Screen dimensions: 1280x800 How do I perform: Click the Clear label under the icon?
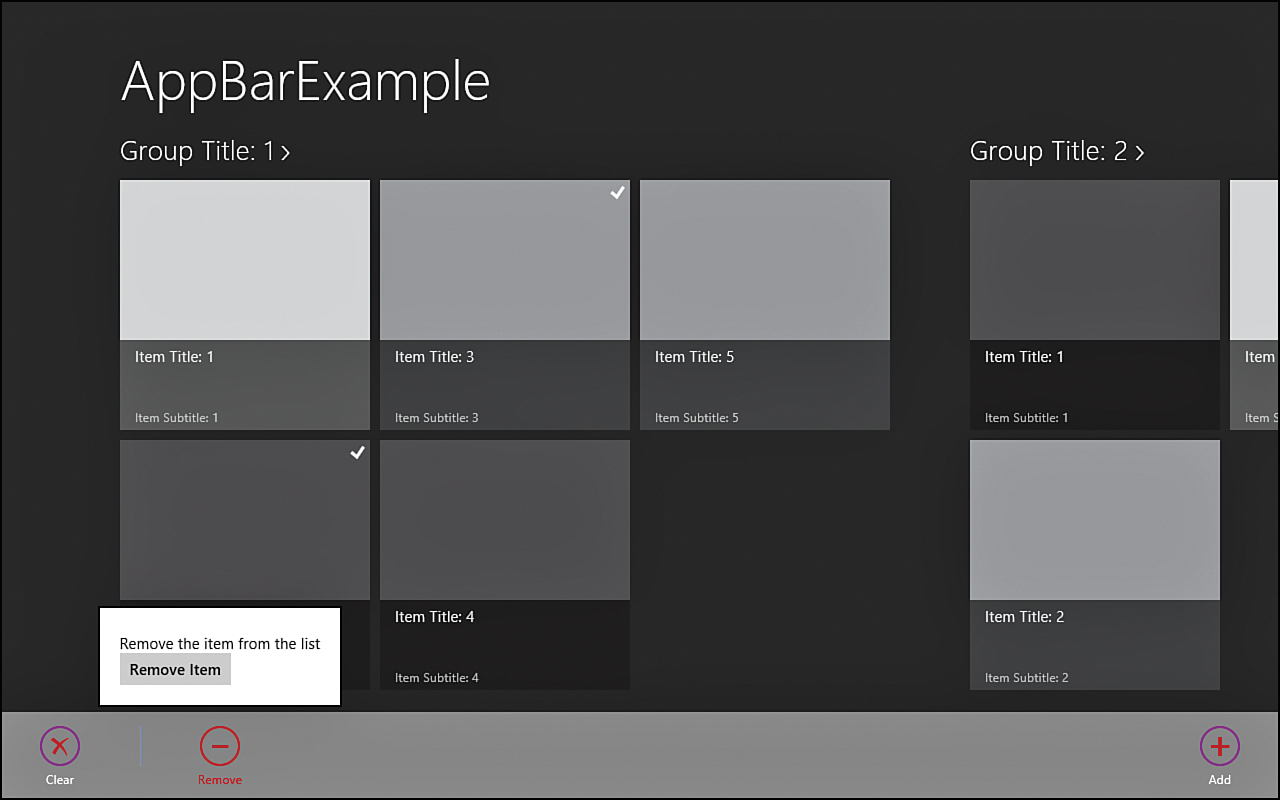[60, 780]
